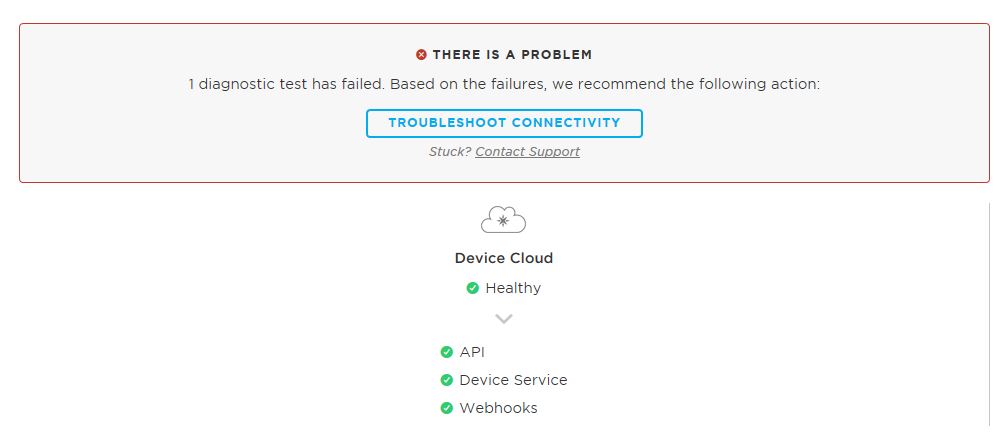Click the Device Cloud title label

[x=503, y=258]
